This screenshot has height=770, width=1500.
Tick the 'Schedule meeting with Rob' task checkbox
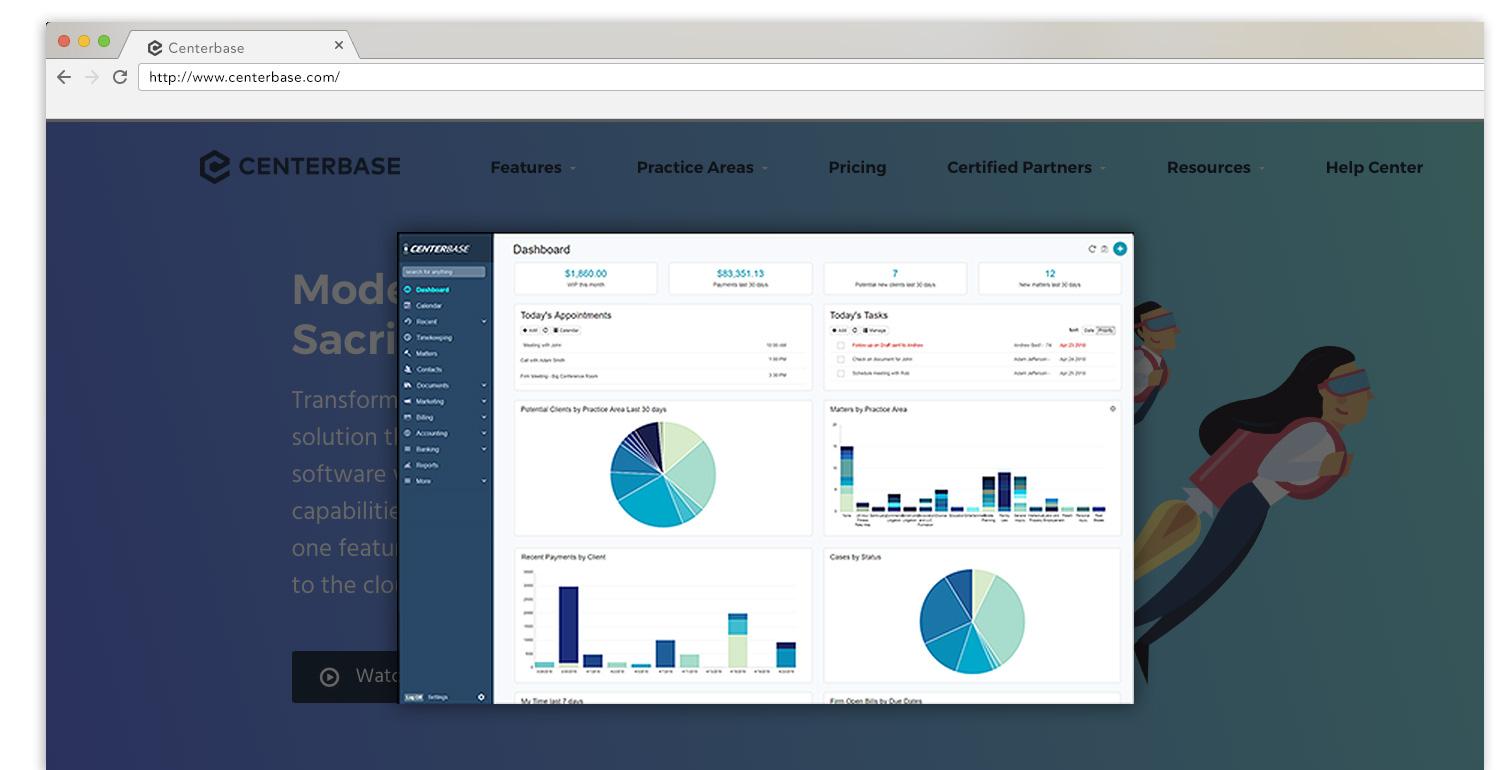[841, 373]
